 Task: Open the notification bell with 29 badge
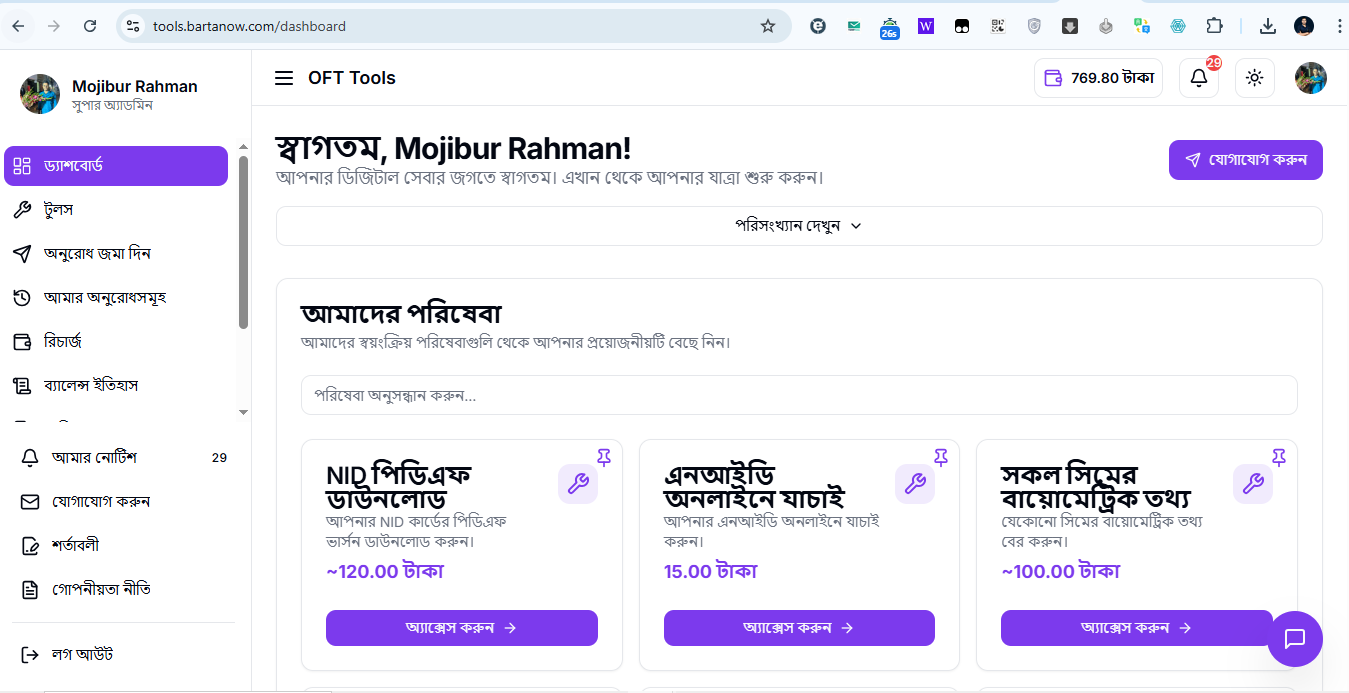pos(1199,78)
